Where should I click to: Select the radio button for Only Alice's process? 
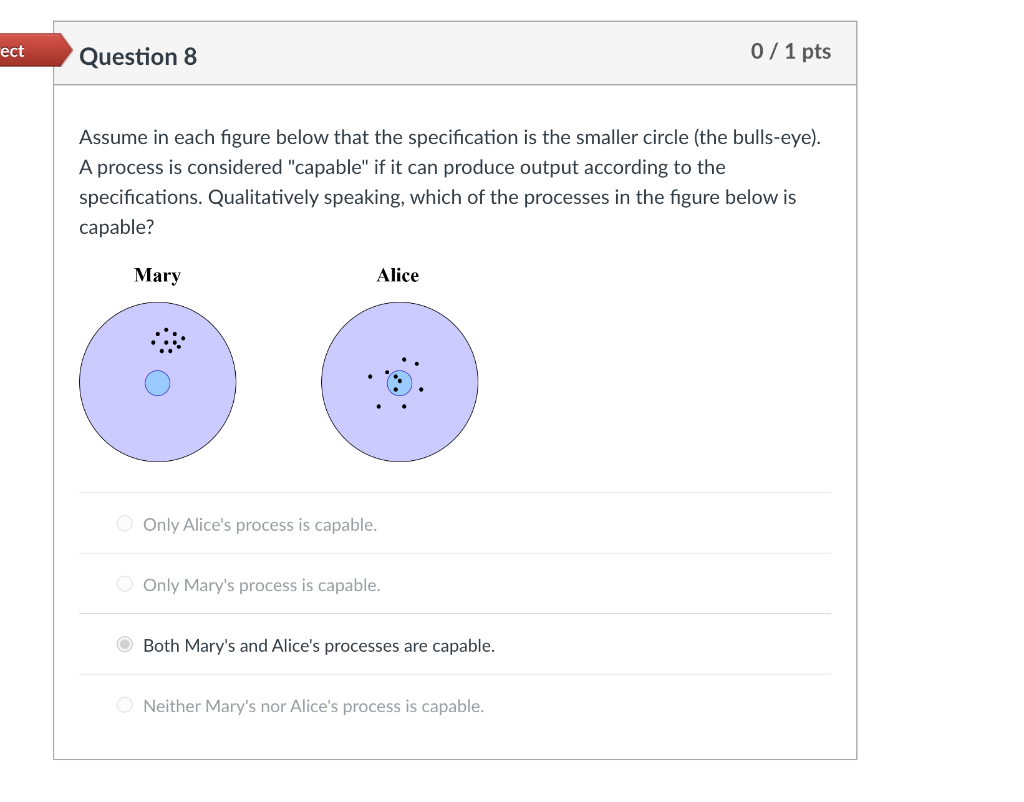tap(124, 522)
